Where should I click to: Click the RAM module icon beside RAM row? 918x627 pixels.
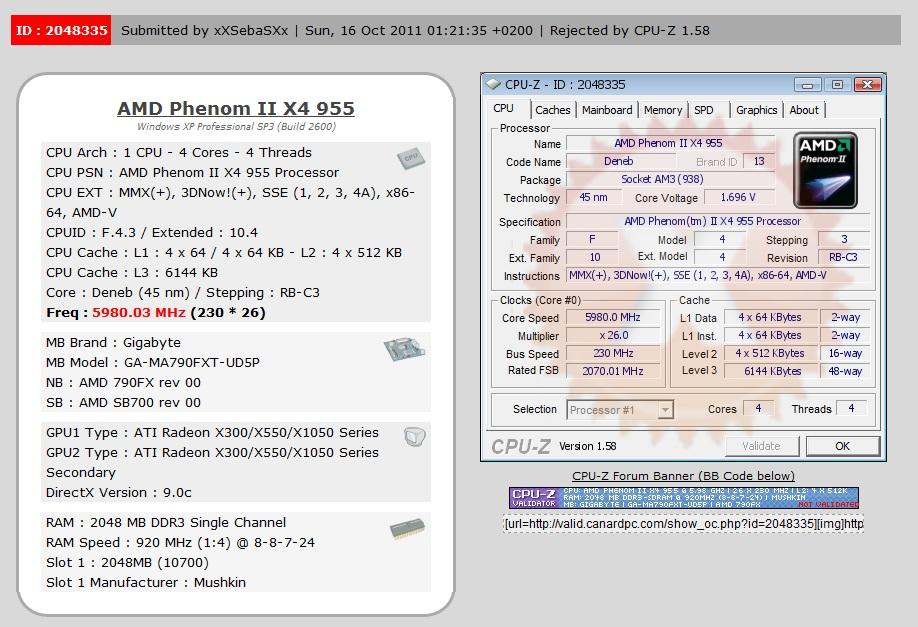407,529
